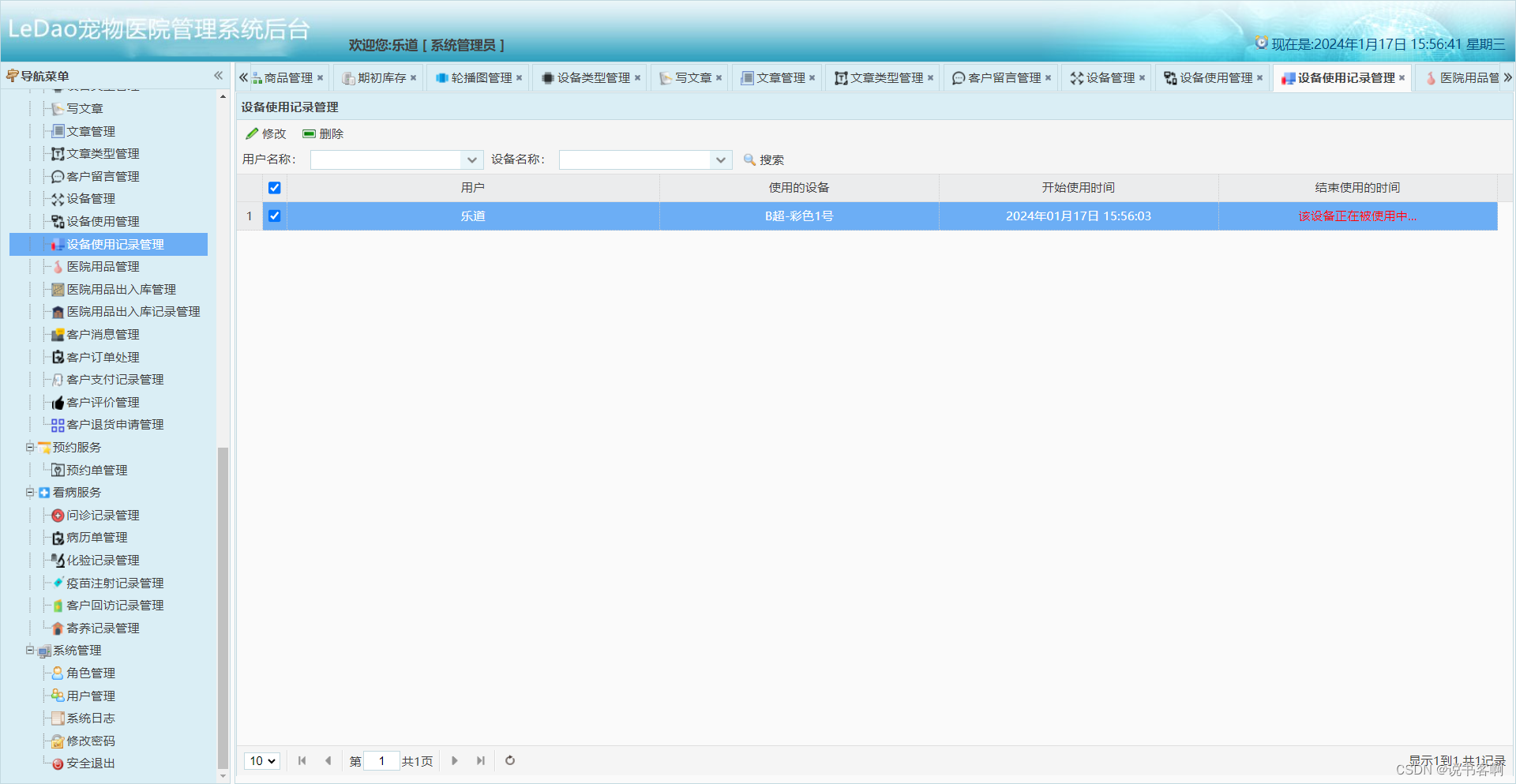This screenshot has height=784, width=1516.
Task: Close the 商品管理 tab
Action: click(x=320, y=77)
